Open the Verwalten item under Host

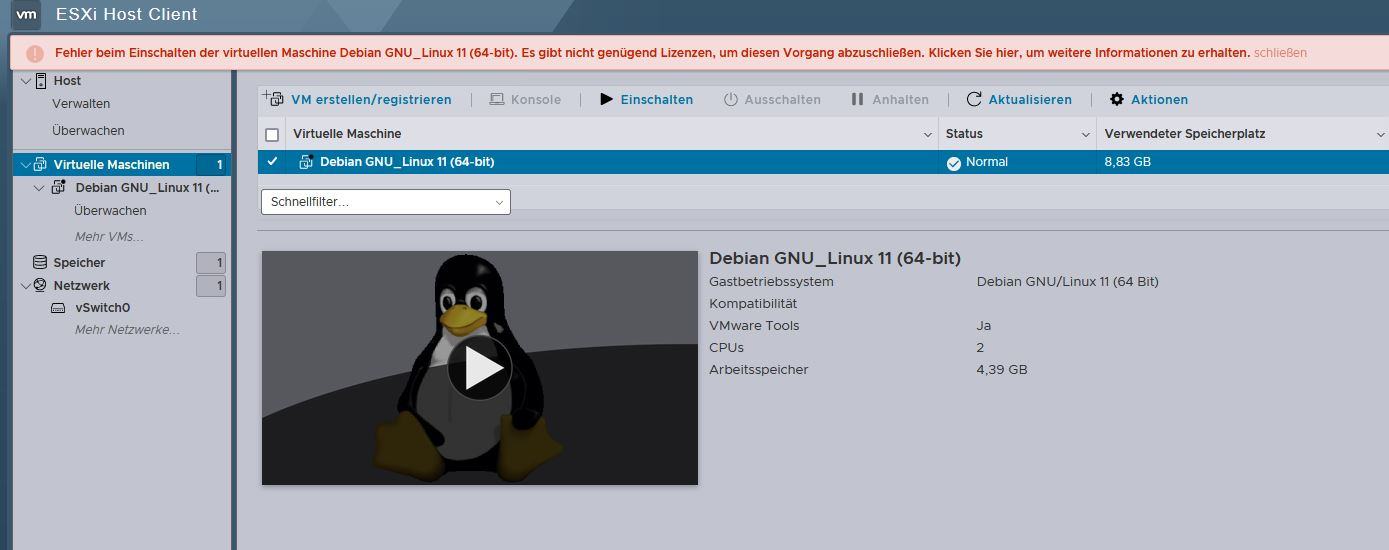[81, 104]
